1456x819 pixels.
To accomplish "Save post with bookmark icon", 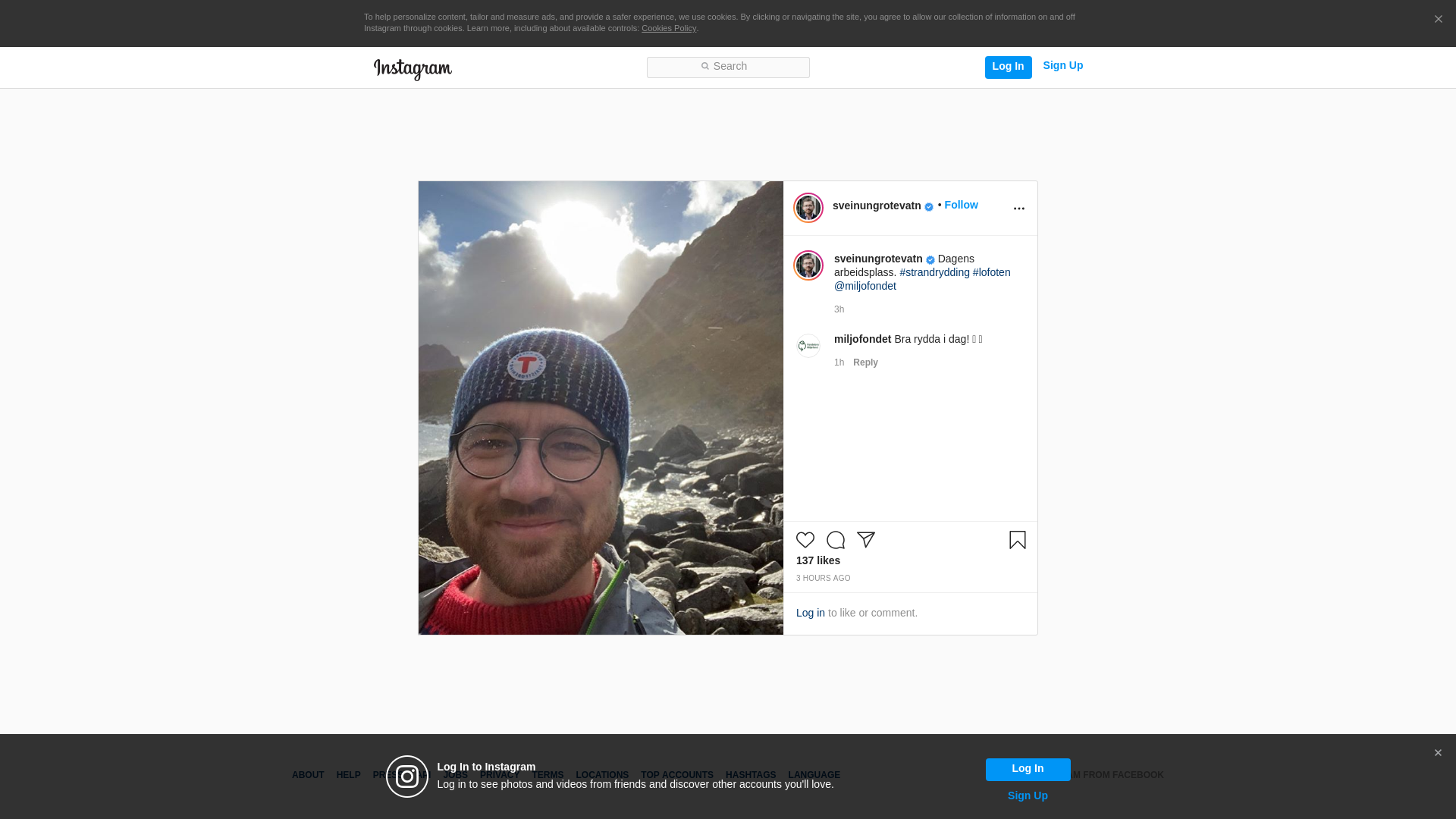I will 1017,540.
